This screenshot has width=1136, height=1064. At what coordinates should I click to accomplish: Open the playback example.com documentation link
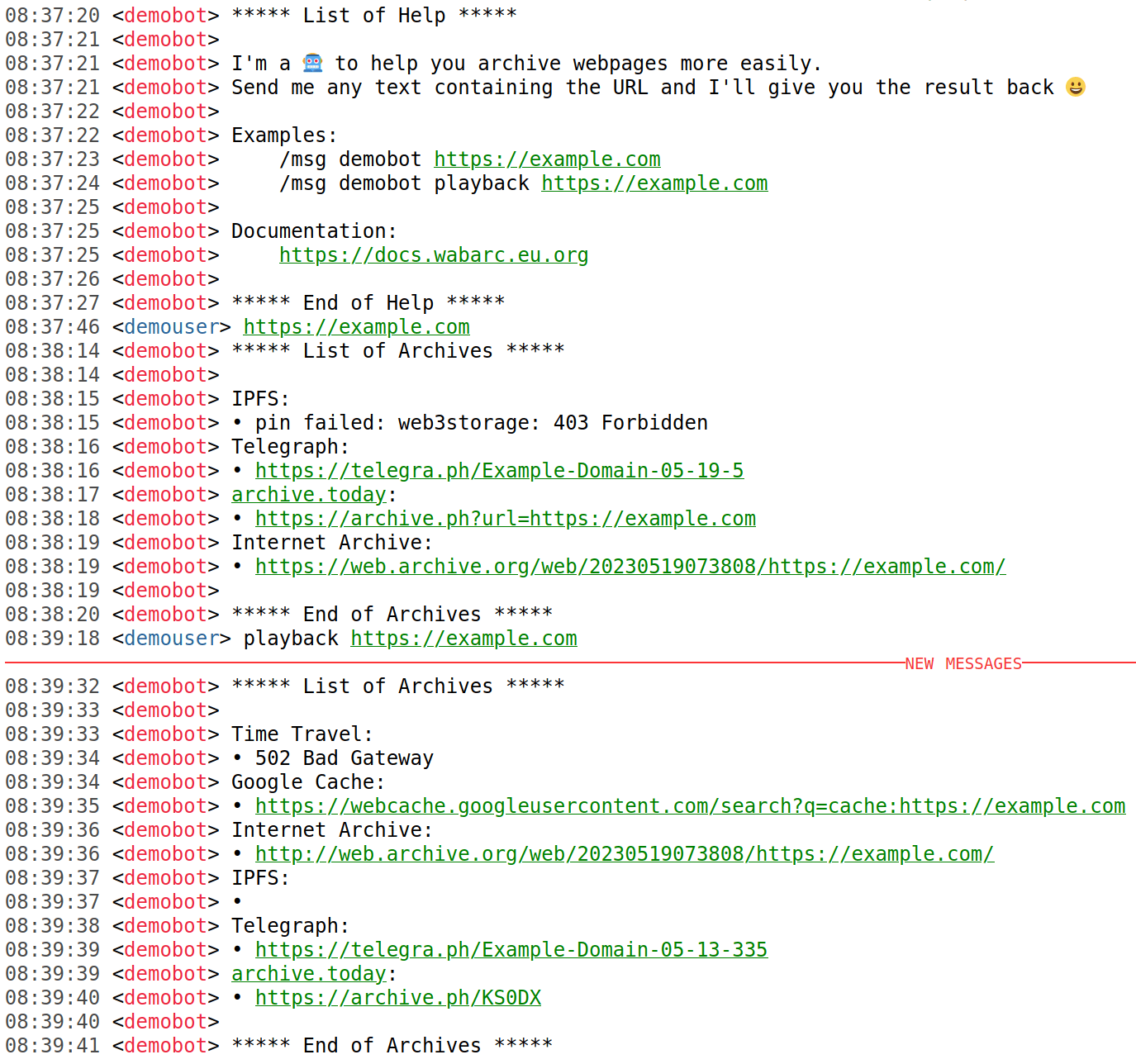point(654,183)
